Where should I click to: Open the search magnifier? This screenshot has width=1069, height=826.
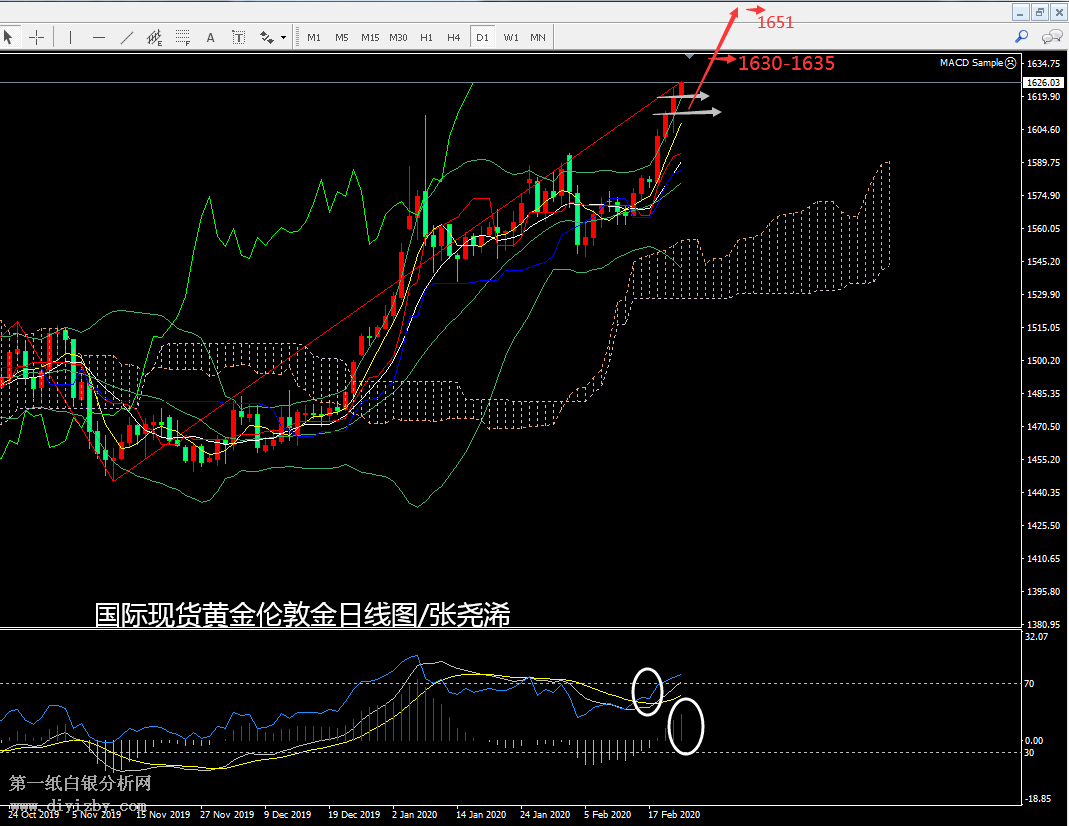[x=1021, y=37]
